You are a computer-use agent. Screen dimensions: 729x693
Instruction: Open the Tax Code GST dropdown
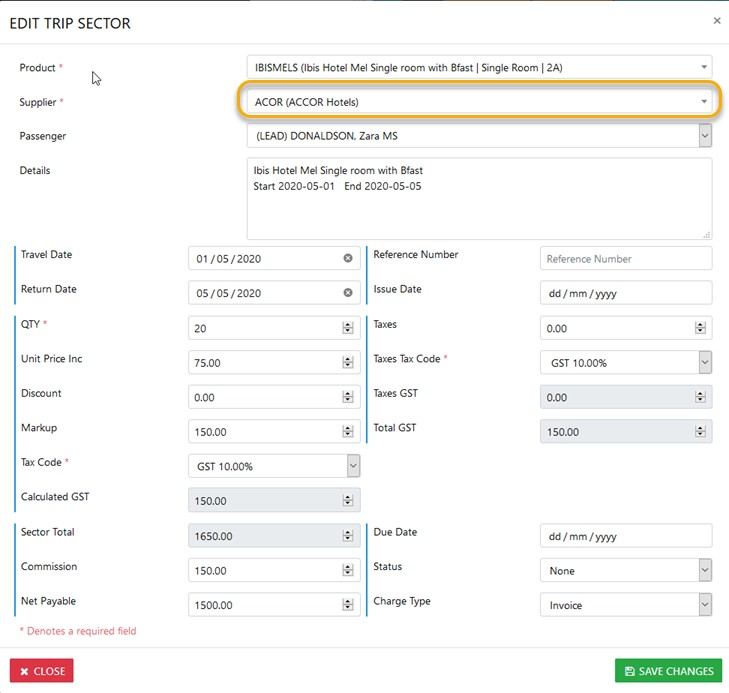(x=353, y=466)
